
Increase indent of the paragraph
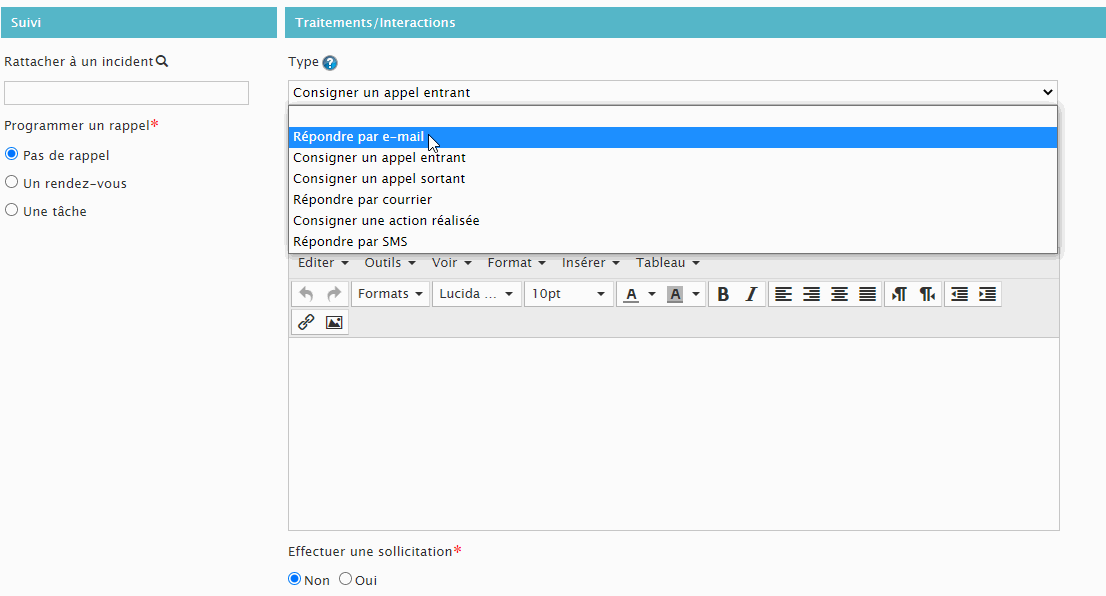(x=987, y=294)
